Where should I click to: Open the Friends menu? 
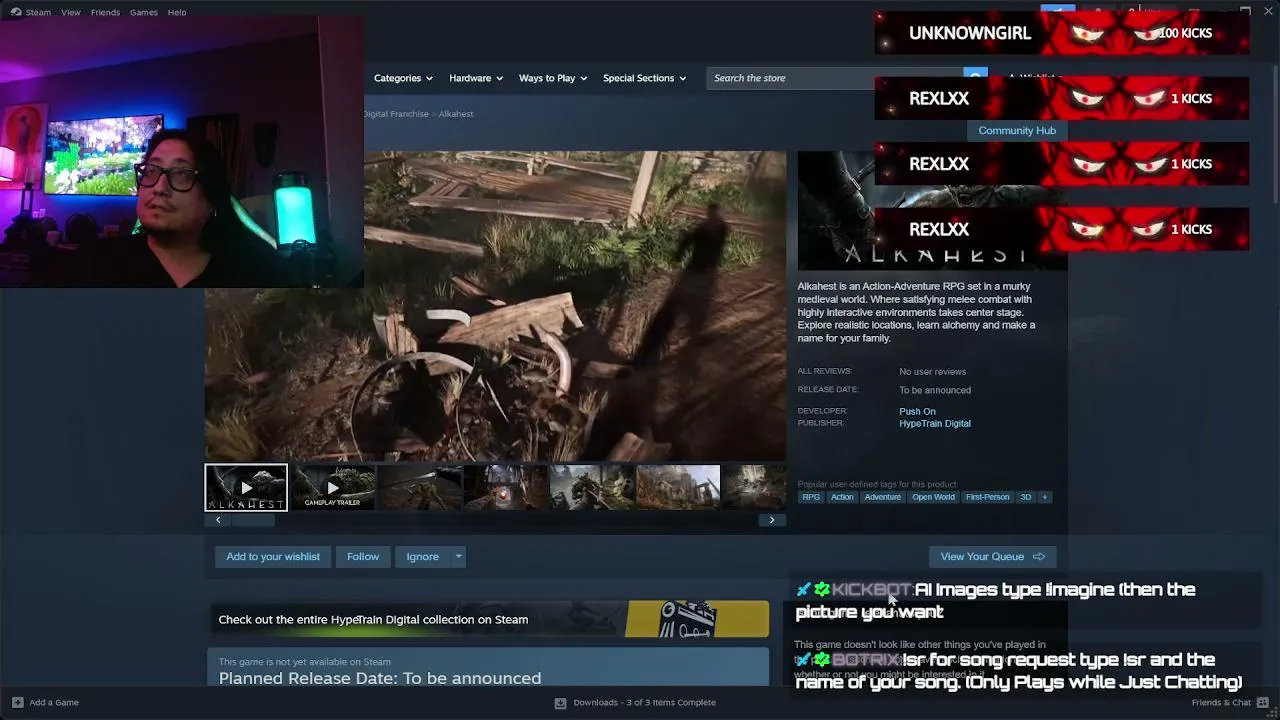coord(105,12)
